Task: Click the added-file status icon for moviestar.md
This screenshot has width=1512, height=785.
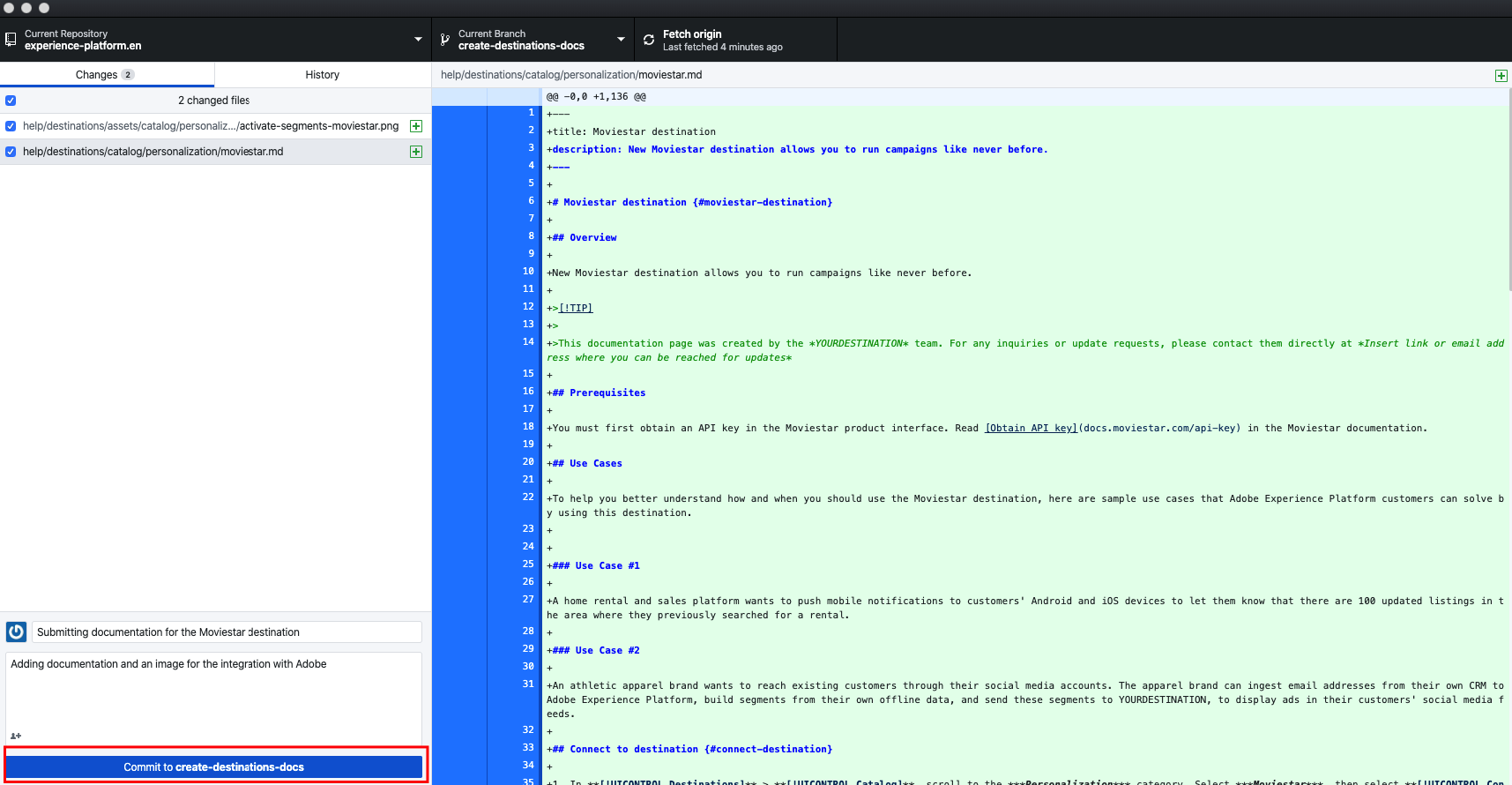Action: [416, 152]
